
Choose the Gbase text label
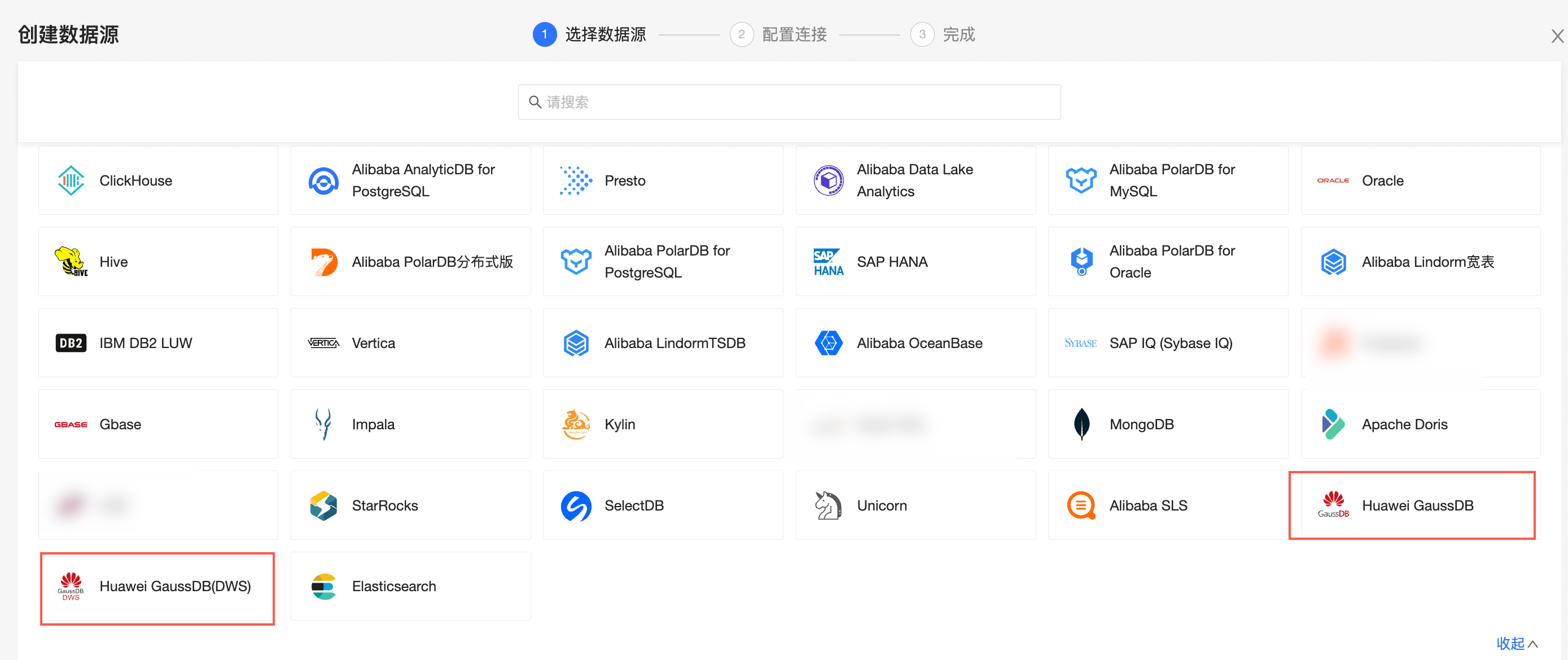(120, 424)
